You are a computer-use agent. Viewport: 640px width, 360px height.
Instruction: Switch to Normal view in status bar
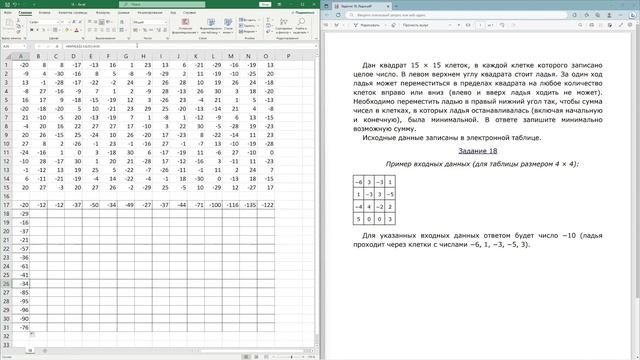click(x=246, y=357)
